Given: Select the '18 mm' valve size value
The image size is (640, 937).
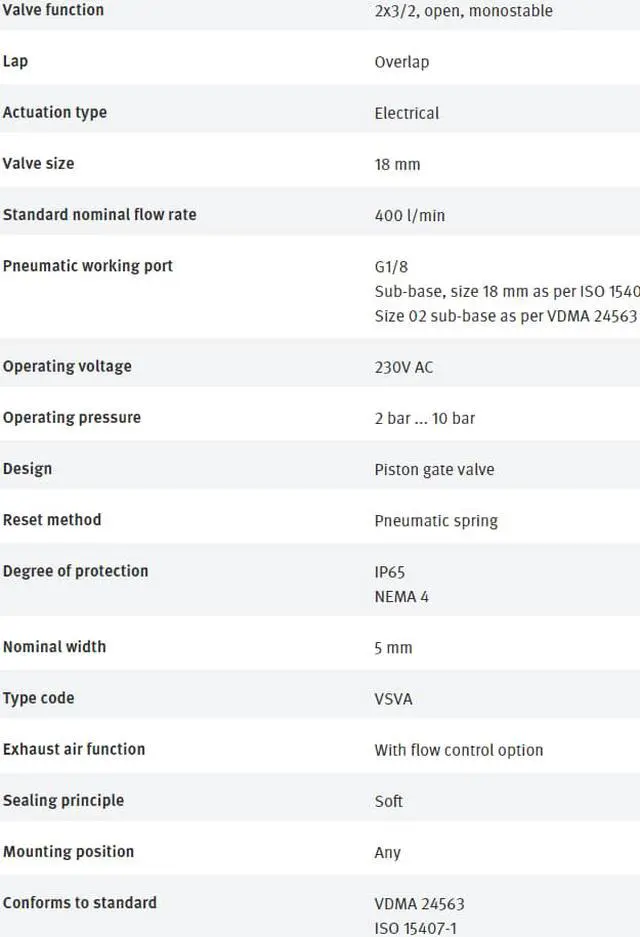Looking at the screenshot, I should click(397, 164).
